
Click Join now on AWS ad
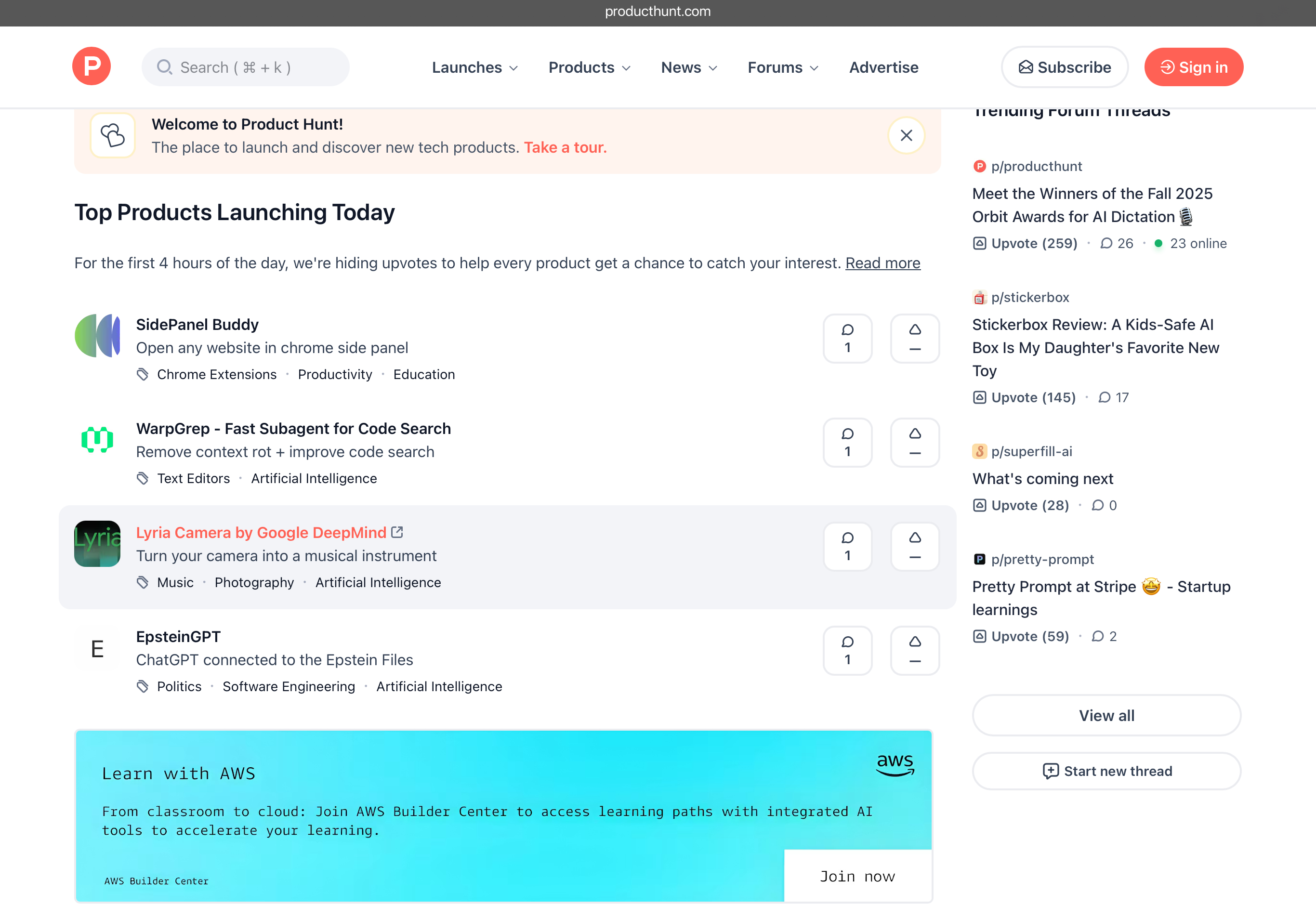point(857,876)
